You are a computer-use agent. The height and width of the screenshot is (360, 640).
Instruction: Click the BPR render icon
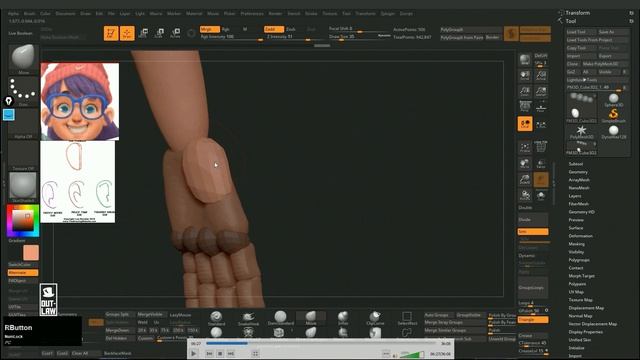tap(525, 60)
